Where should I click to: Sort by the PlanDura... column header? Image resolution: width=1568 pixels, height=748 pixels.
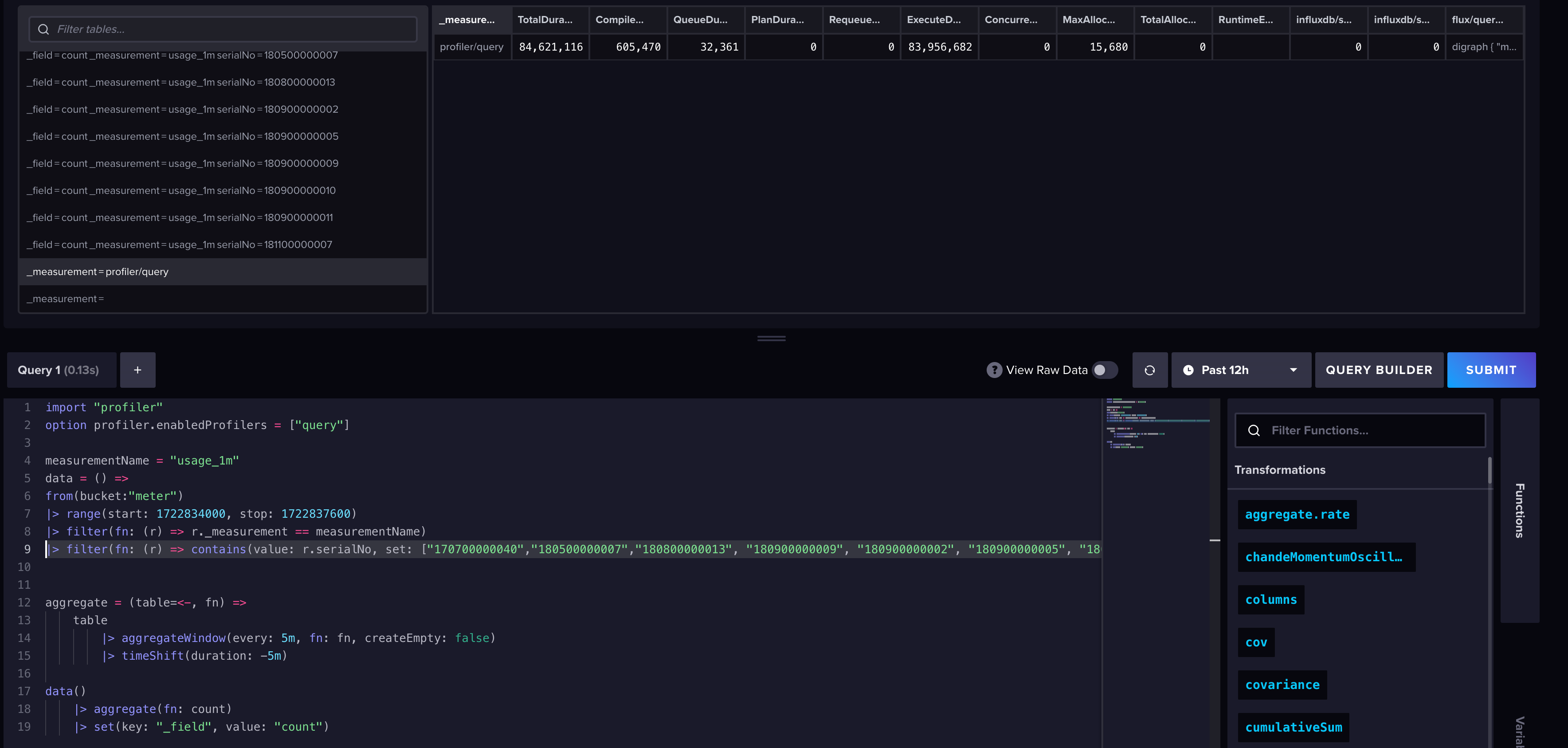pyautogui.click(x=784, y=20)
